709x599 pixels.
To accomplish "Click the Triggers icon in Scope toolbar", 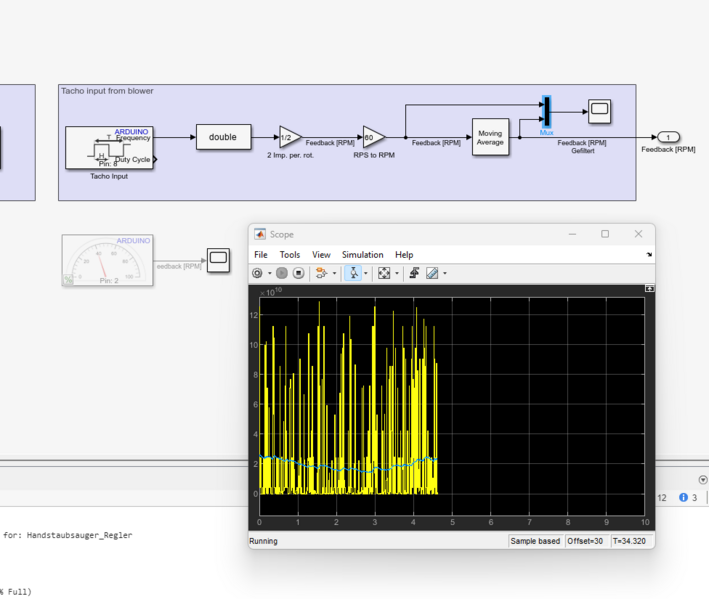I will tap(414, 273).
